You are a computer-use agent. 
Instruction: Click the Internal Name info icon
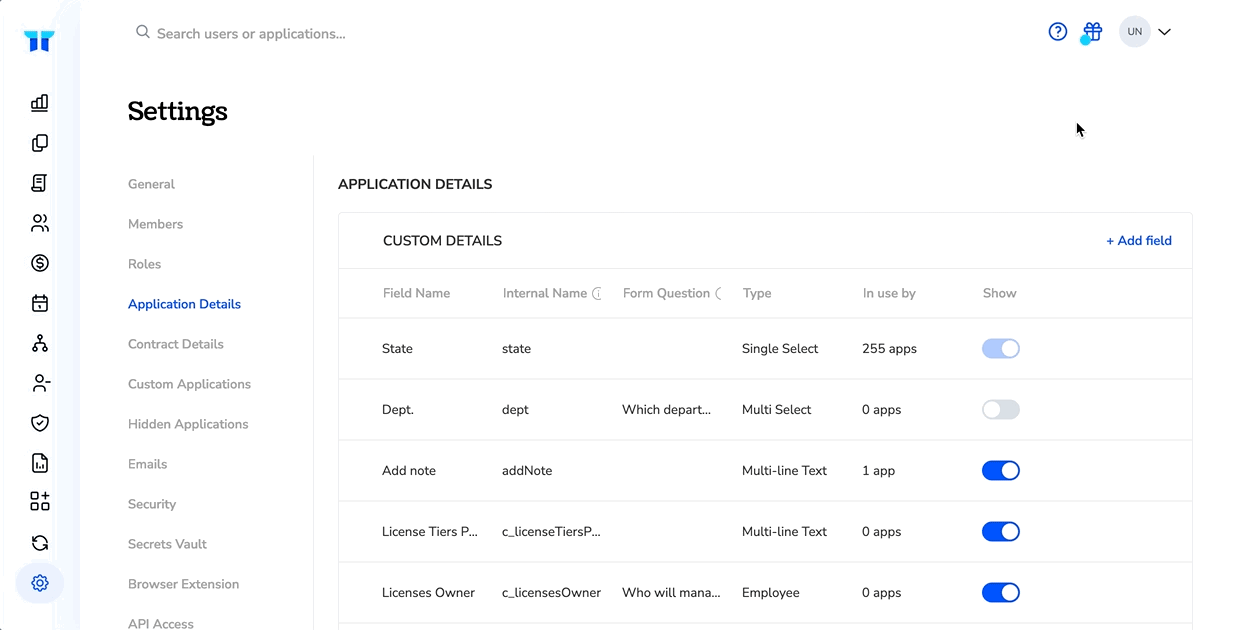click(597, 294)
